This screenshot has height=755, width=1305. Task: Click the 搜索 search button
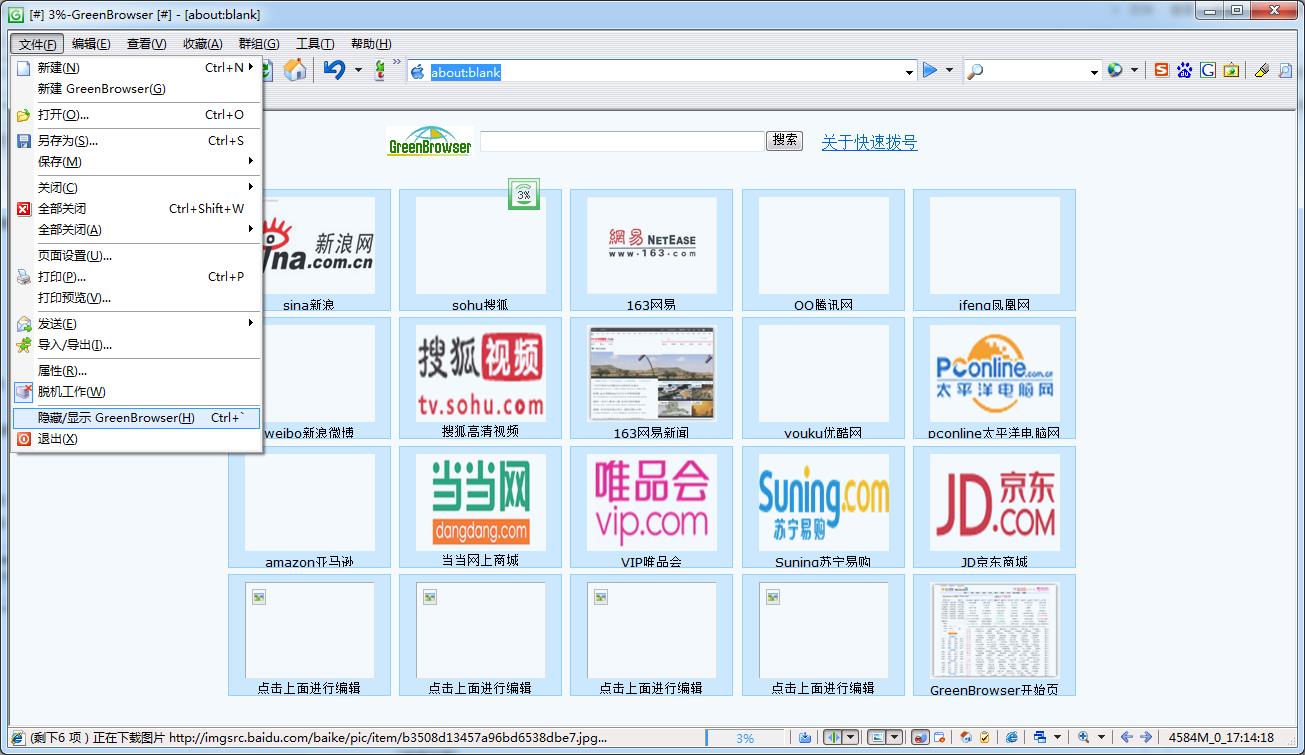784,141
